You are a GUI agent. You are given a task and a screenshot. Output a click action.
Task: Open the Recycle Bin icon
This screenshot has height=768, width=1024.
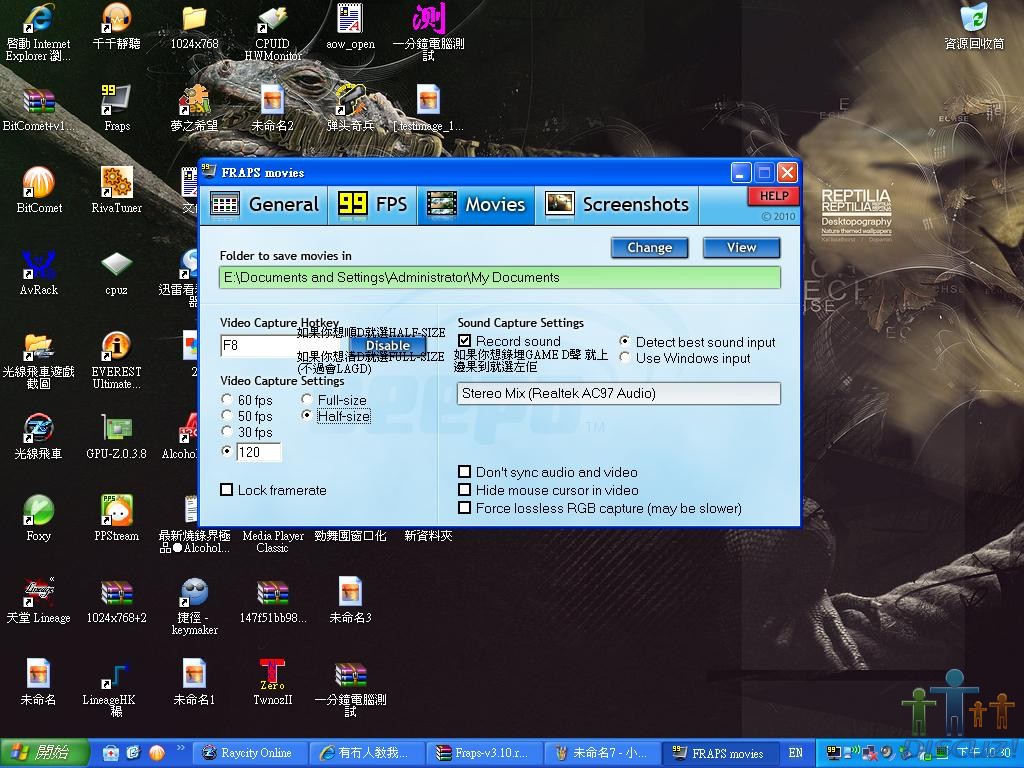pos(973,20)
